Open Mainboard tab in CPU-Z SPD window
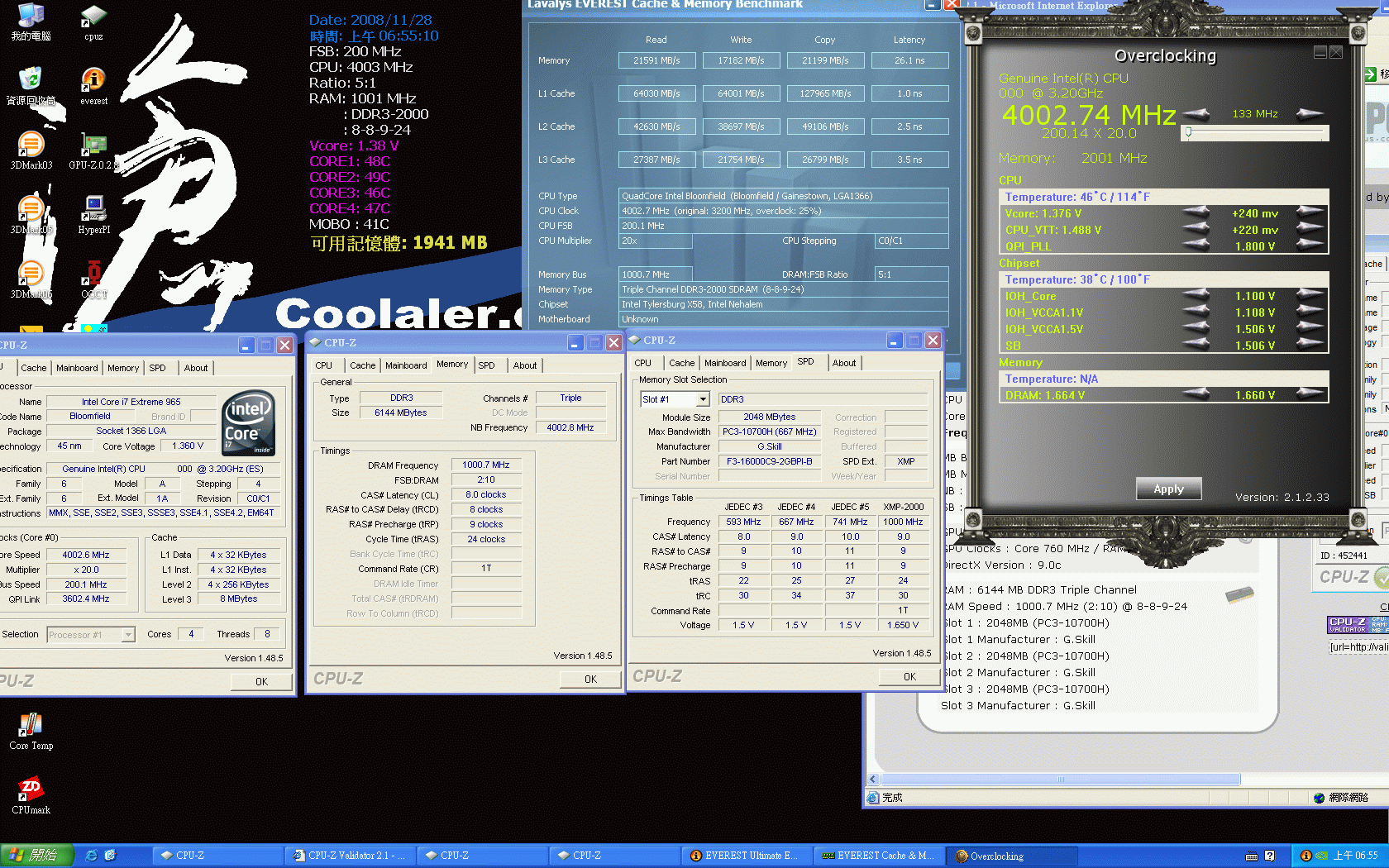This screenshot has width=1389, height=868. [x=725, y=363]
